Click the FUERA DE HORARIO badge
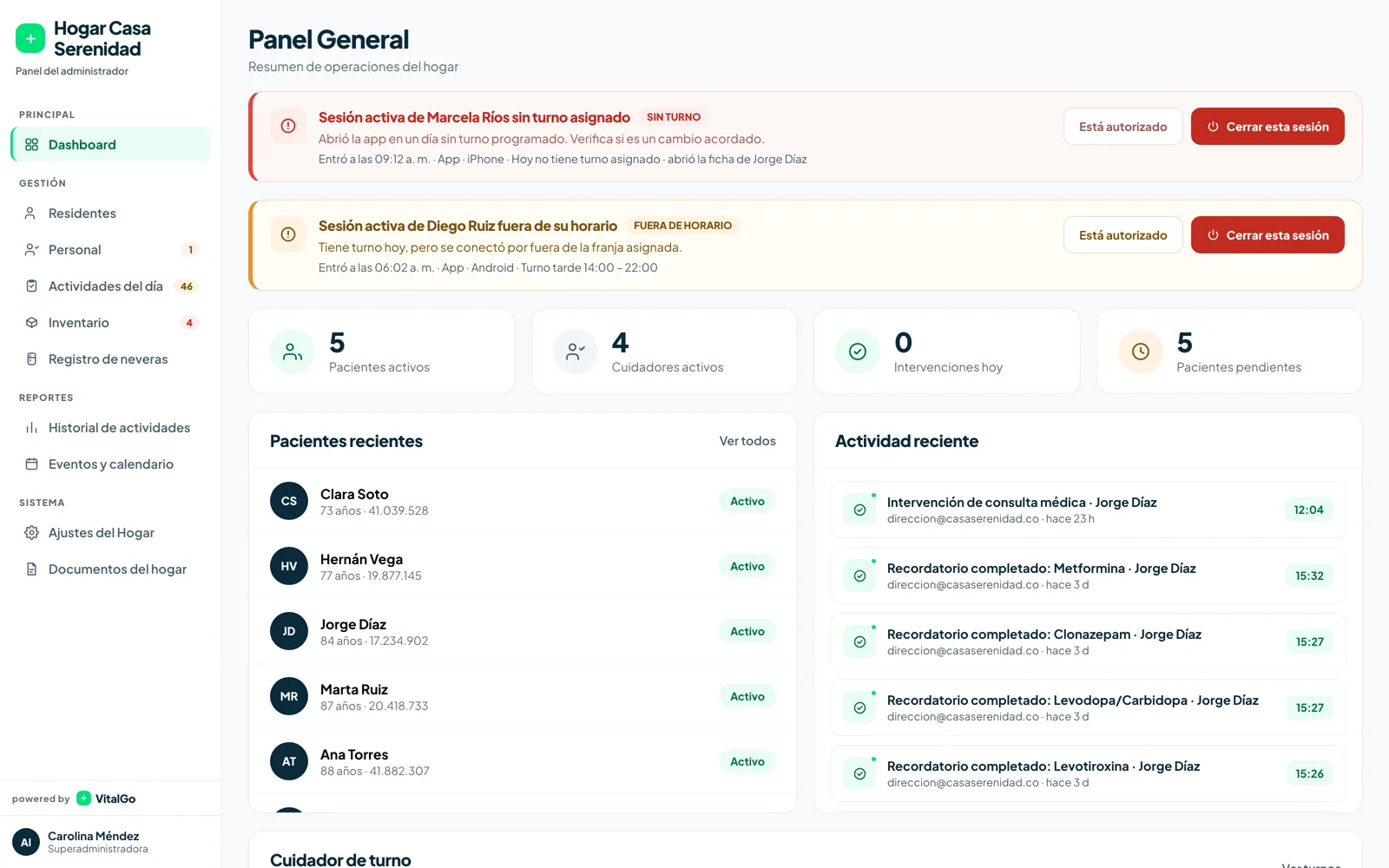The width and height of the screenshot is (1389, 868). point(682,226)
